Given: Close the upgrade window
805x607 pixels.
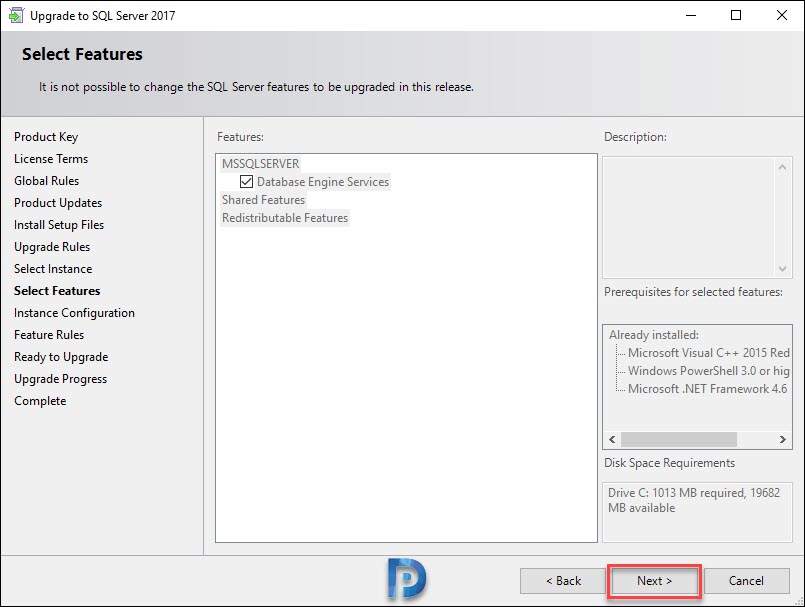Looking at the screenshot, I should click(x=781, y=15).
